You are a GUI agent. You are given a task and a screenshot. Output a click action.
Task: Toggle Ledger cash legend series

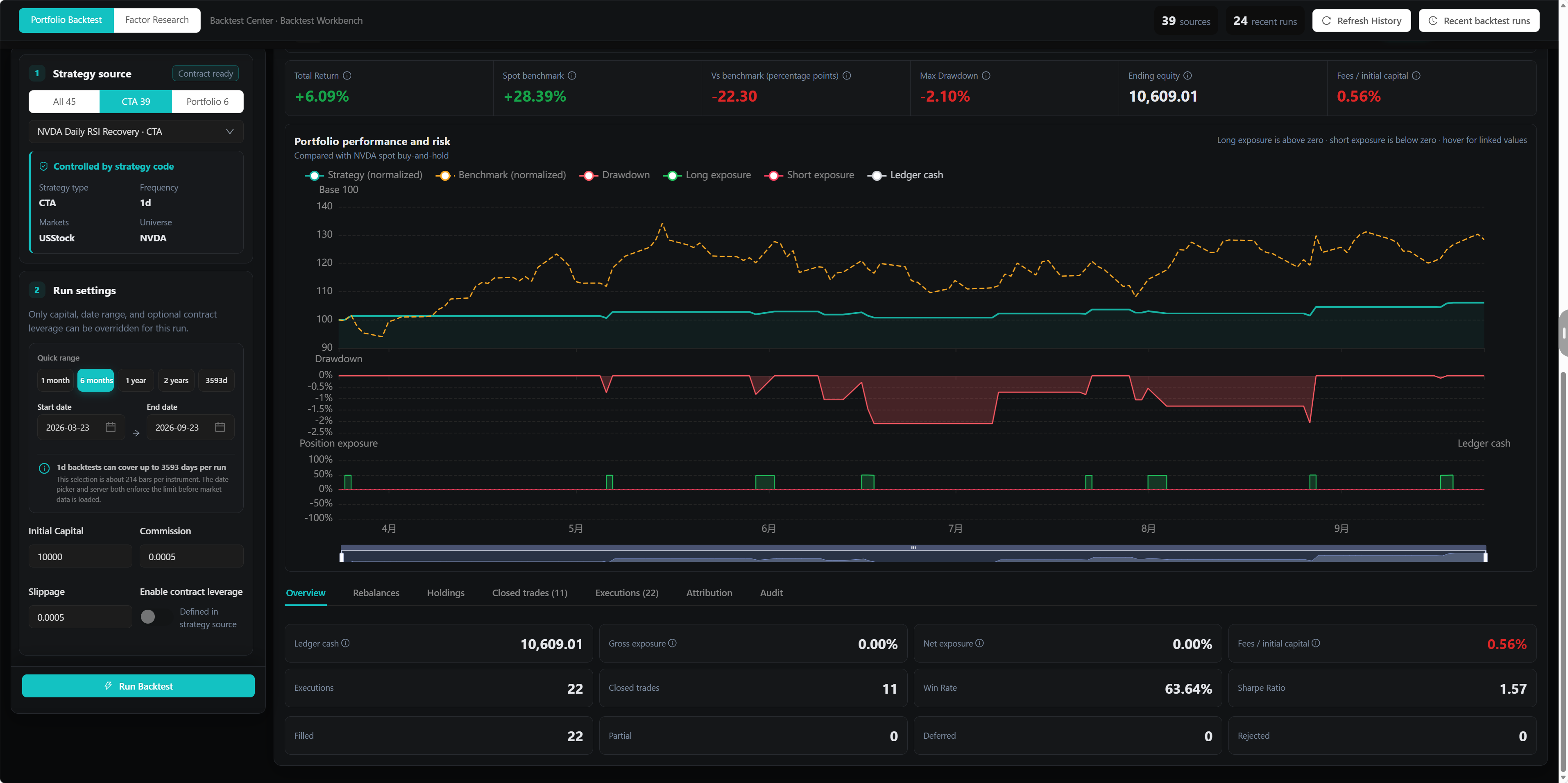905,175
